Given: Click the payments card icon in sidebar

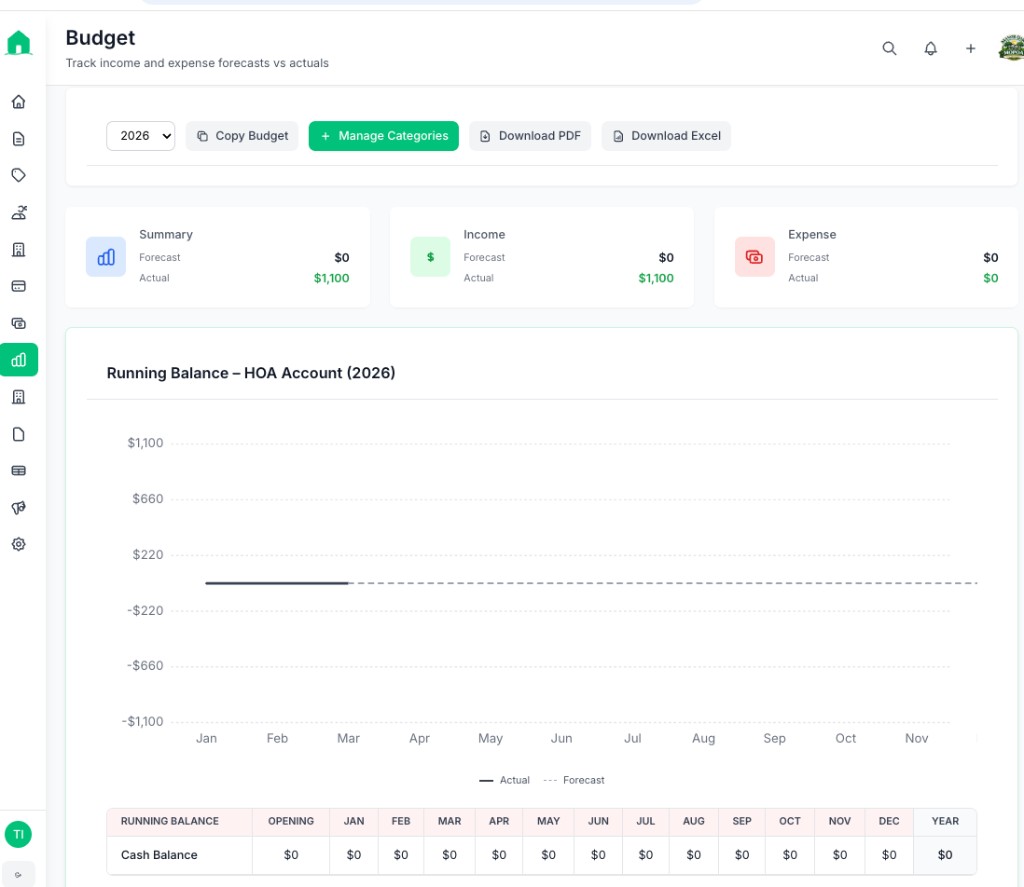Looking at the screenshot, I should (19, 286).
